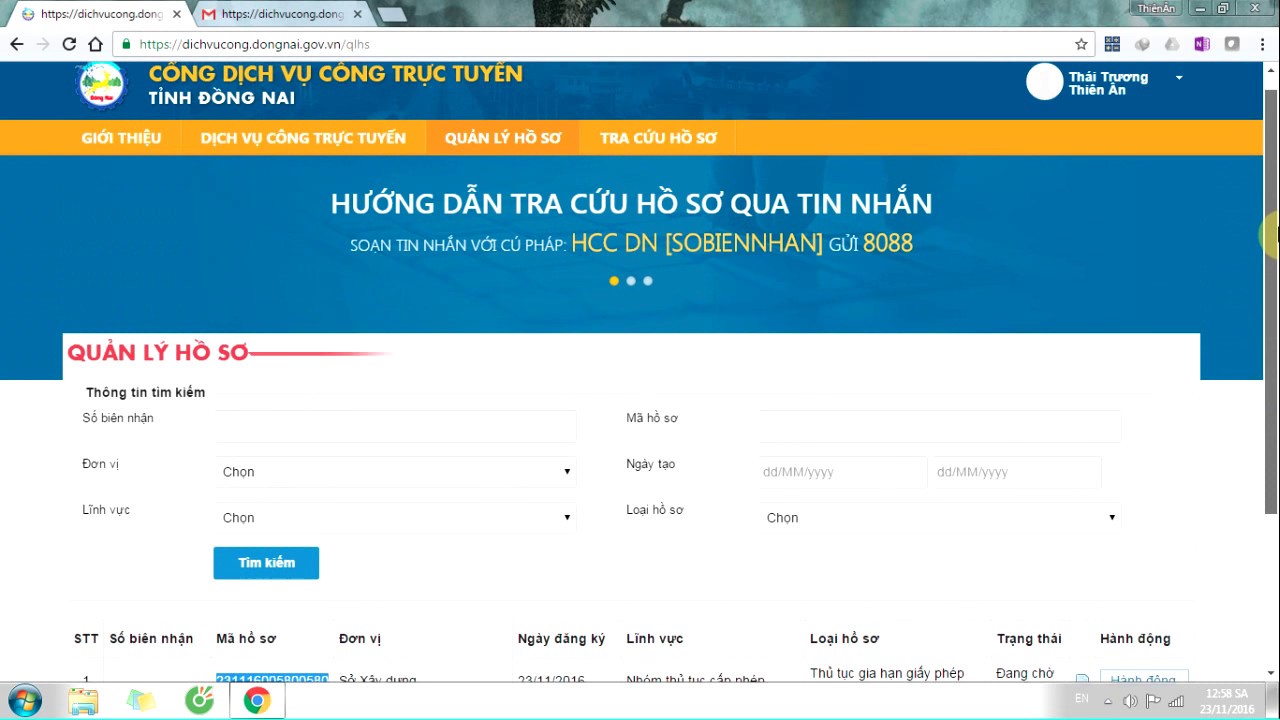Click the user avatar circle
Viewport: 1280px width, 720px height.
tap(1044, 83)
